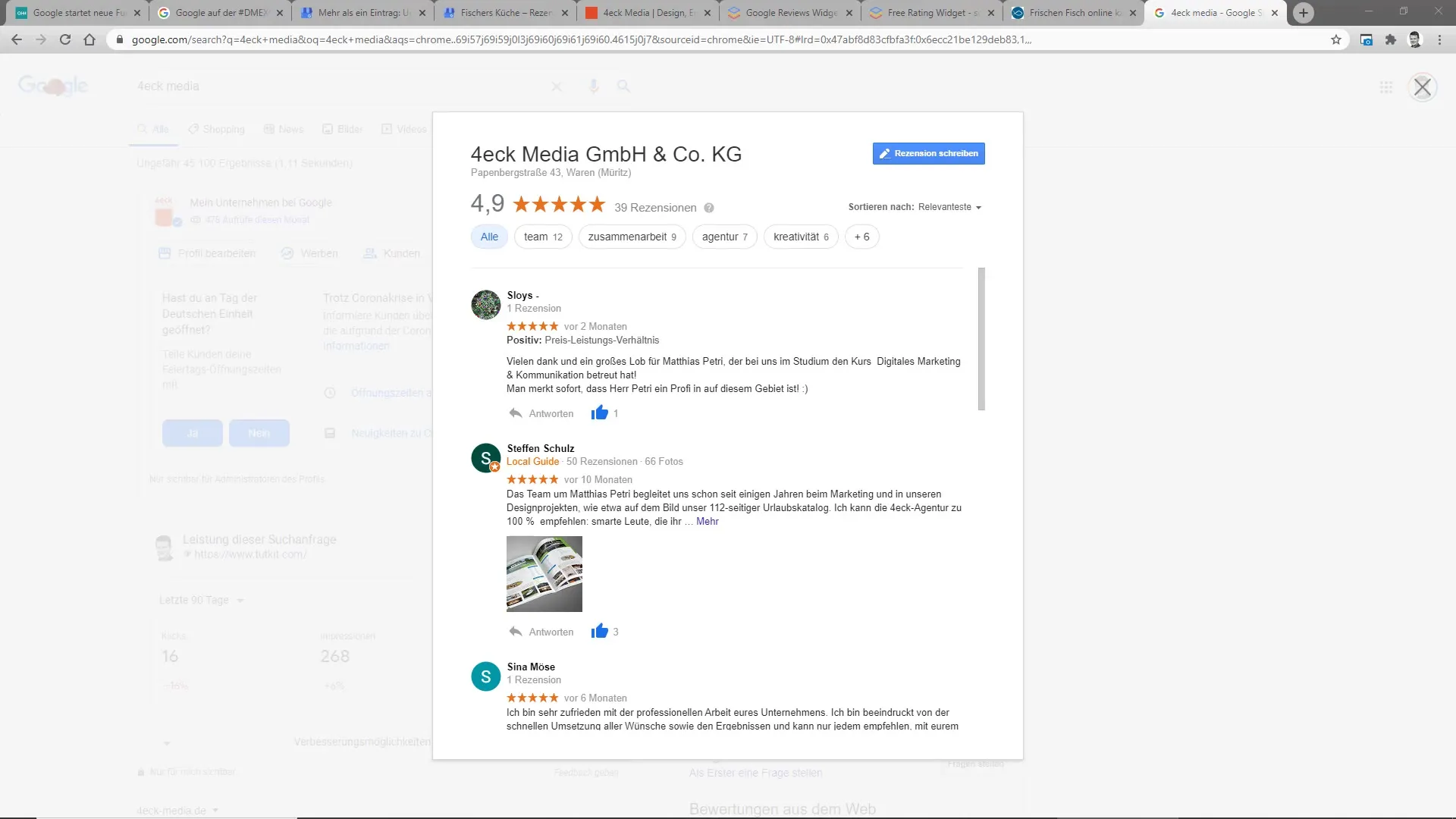Filter reviews by agentur chip

(x=724, y=237)
